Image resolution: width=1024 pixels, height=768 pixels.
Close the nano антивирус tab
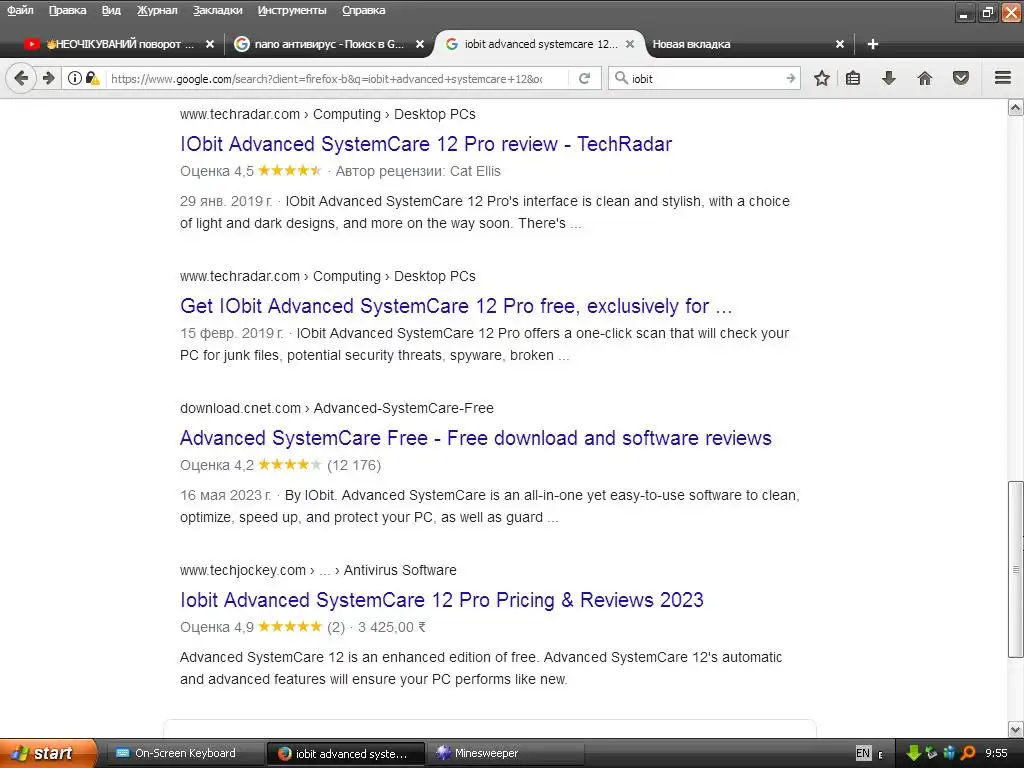pyautogui.click(x=420, y=44)
